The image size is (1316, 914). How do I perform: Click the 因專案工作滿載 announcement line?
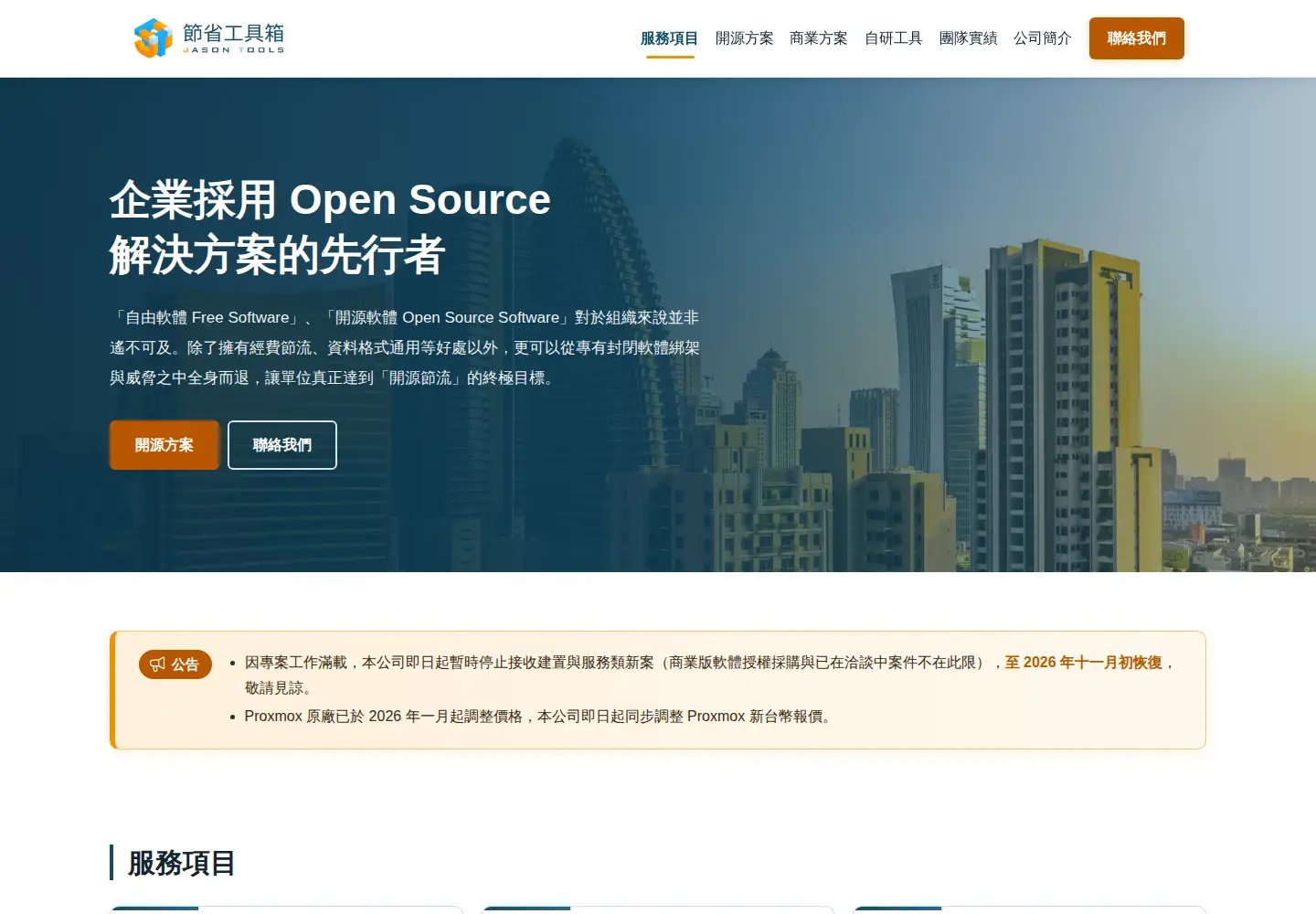(709, 675)
